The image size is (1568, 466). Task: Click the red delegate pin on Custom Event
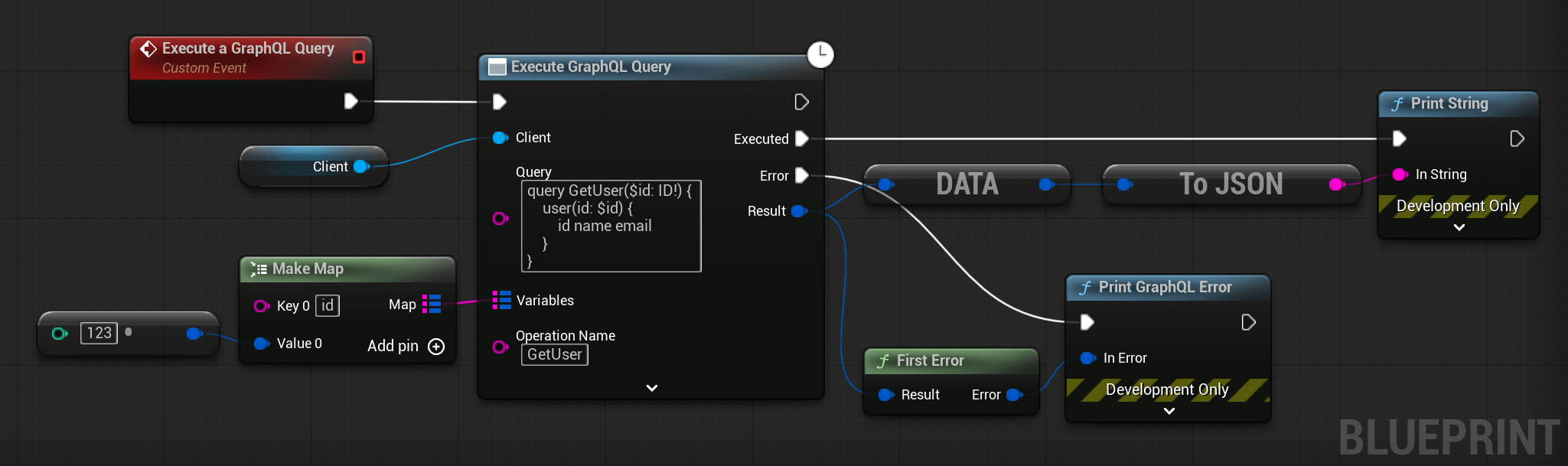pyautogui.click(x=358, y=57)
